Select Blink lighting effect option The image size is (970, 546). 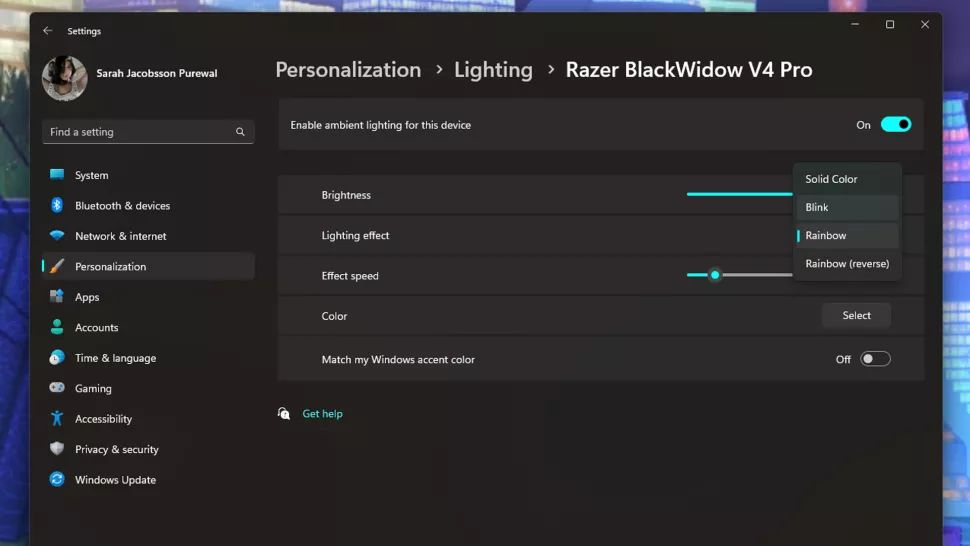coord(817,207)
